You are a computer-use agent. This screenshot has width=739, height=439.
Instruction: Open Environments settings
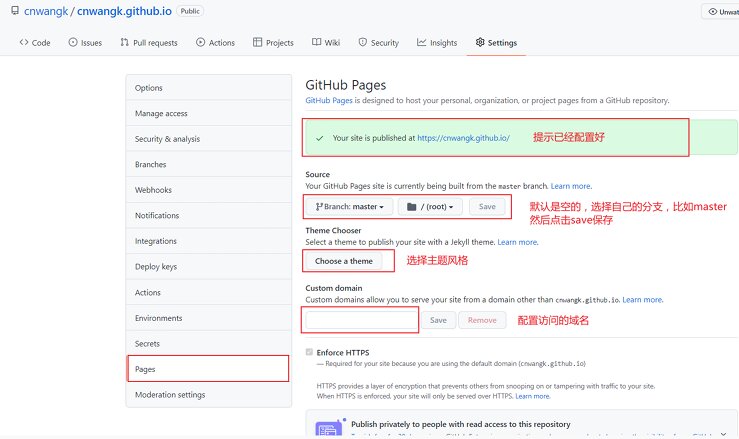pyautogui.click(x=209, y=318)
